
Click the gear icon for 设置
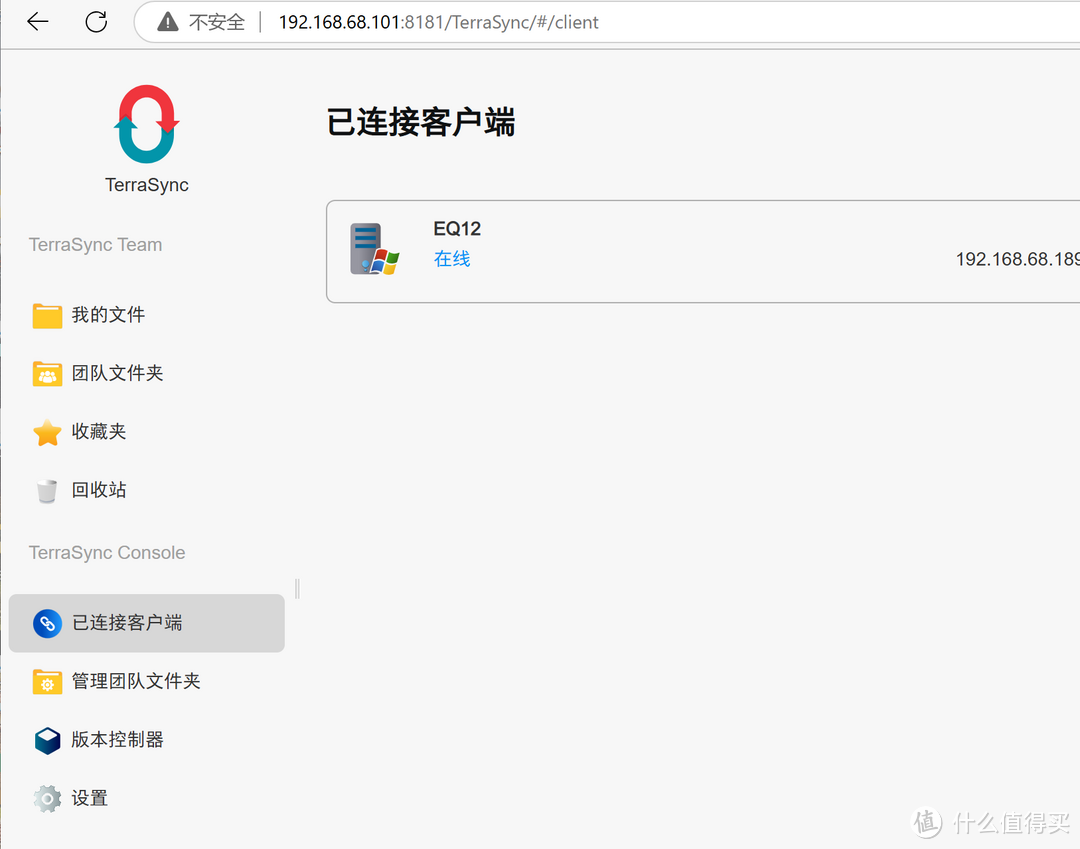[x=48, y=799]
